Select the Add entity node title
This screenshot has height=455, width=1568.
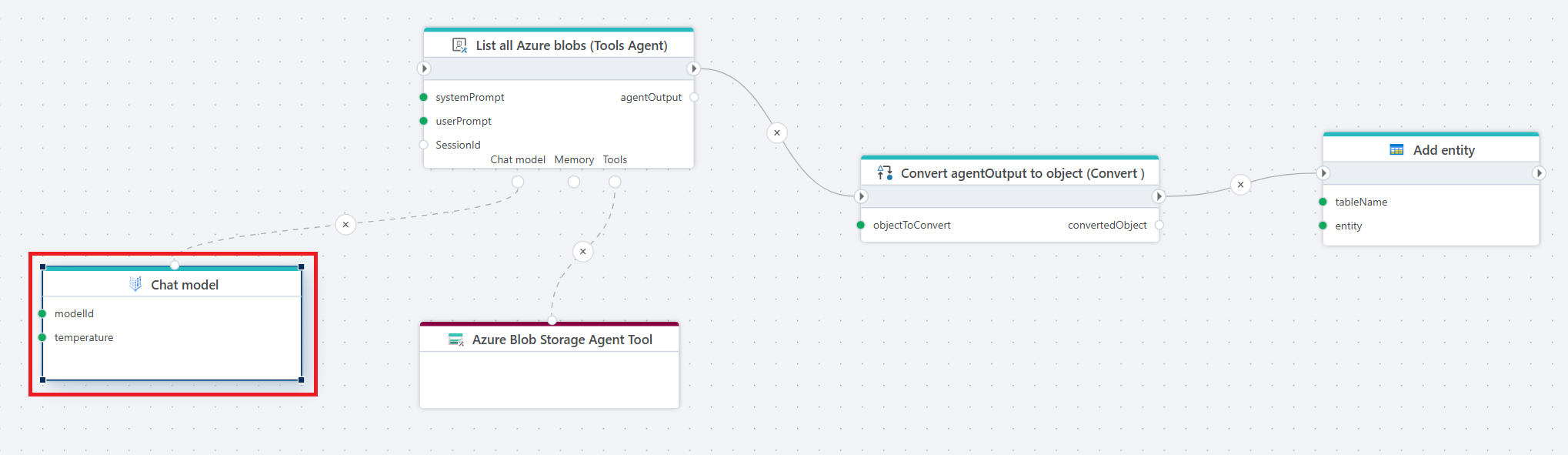coord(1443,150)
